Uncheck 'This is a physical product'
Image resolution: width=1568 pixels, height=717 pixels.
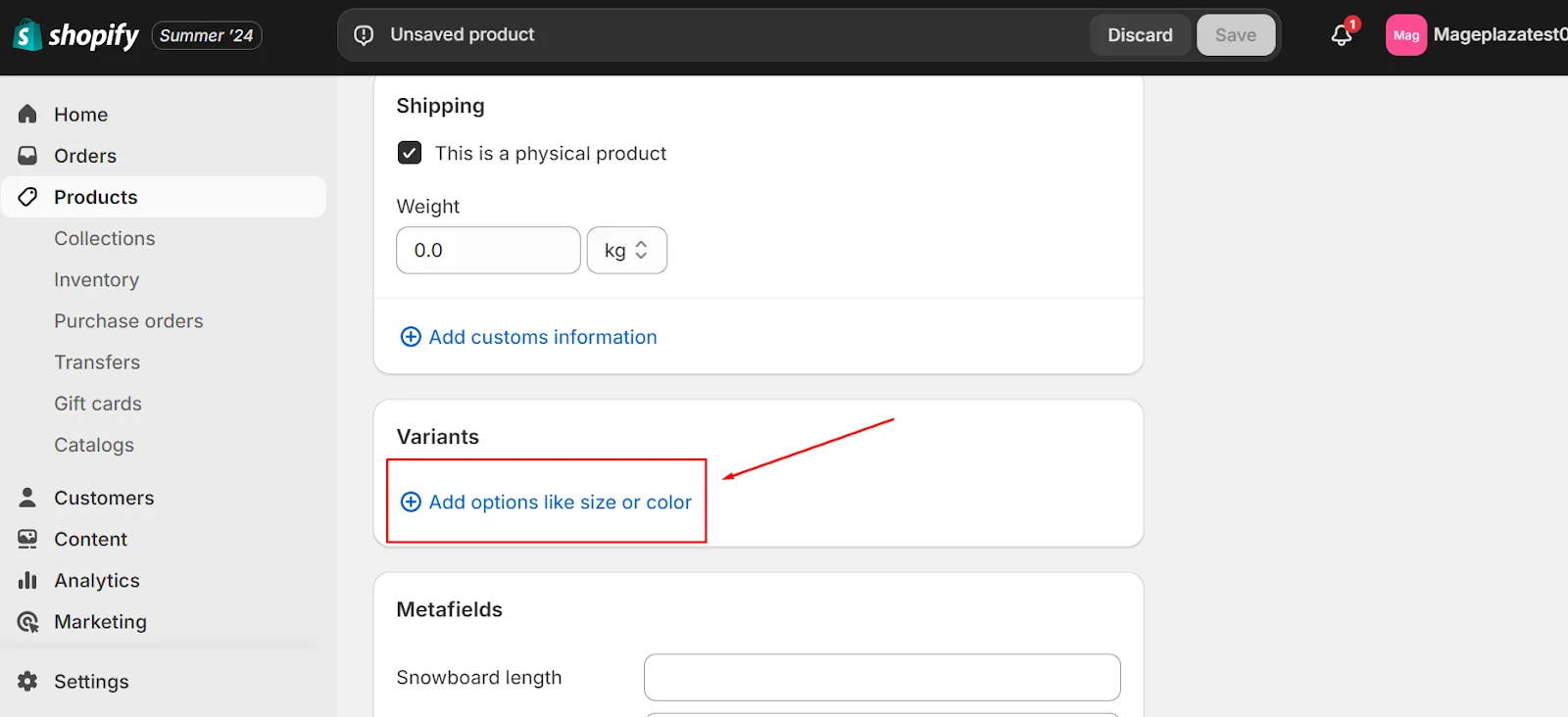click(410, 153)
